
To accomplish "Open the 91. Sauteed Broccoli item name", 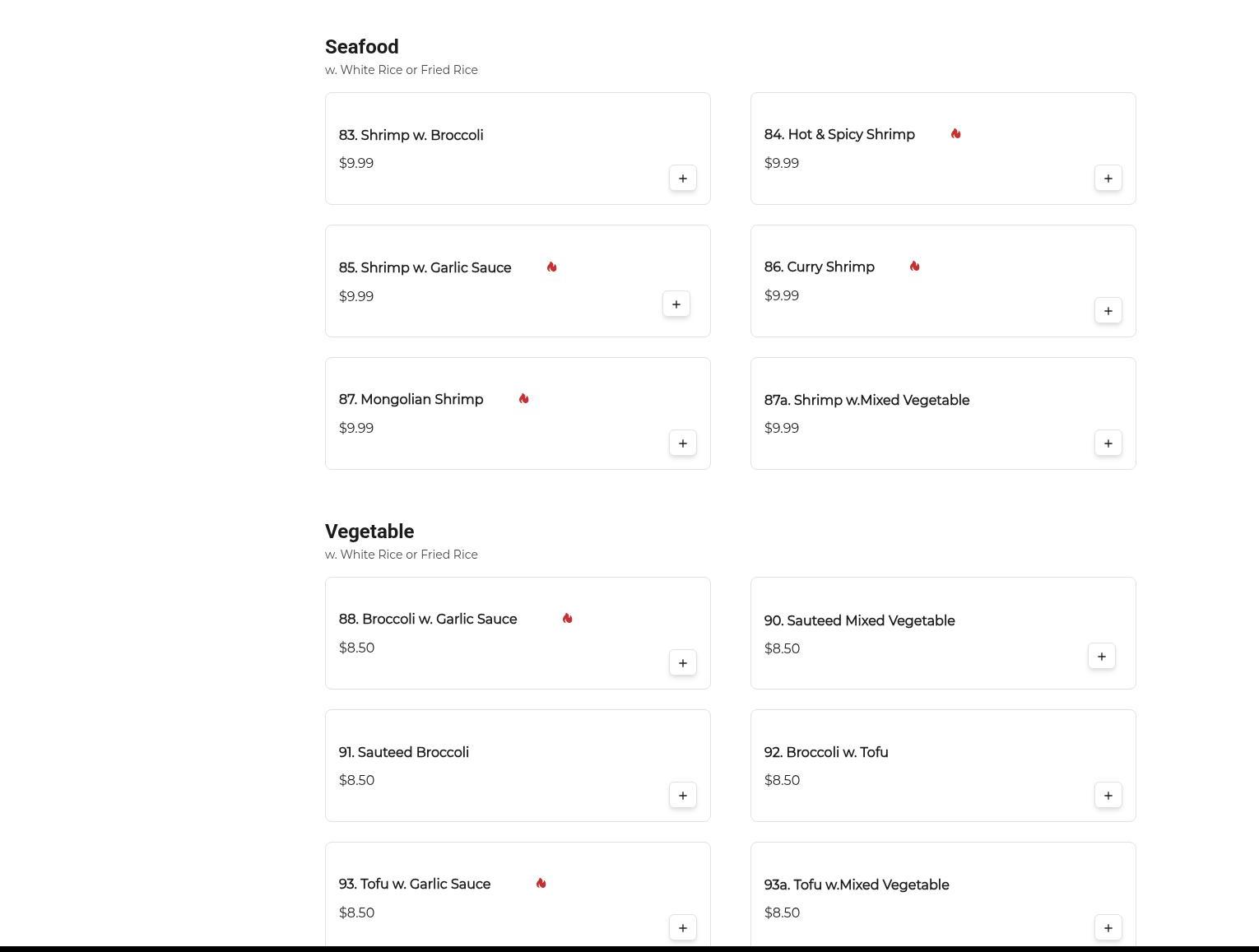I will pyautogui.click(x=403, y=753).
